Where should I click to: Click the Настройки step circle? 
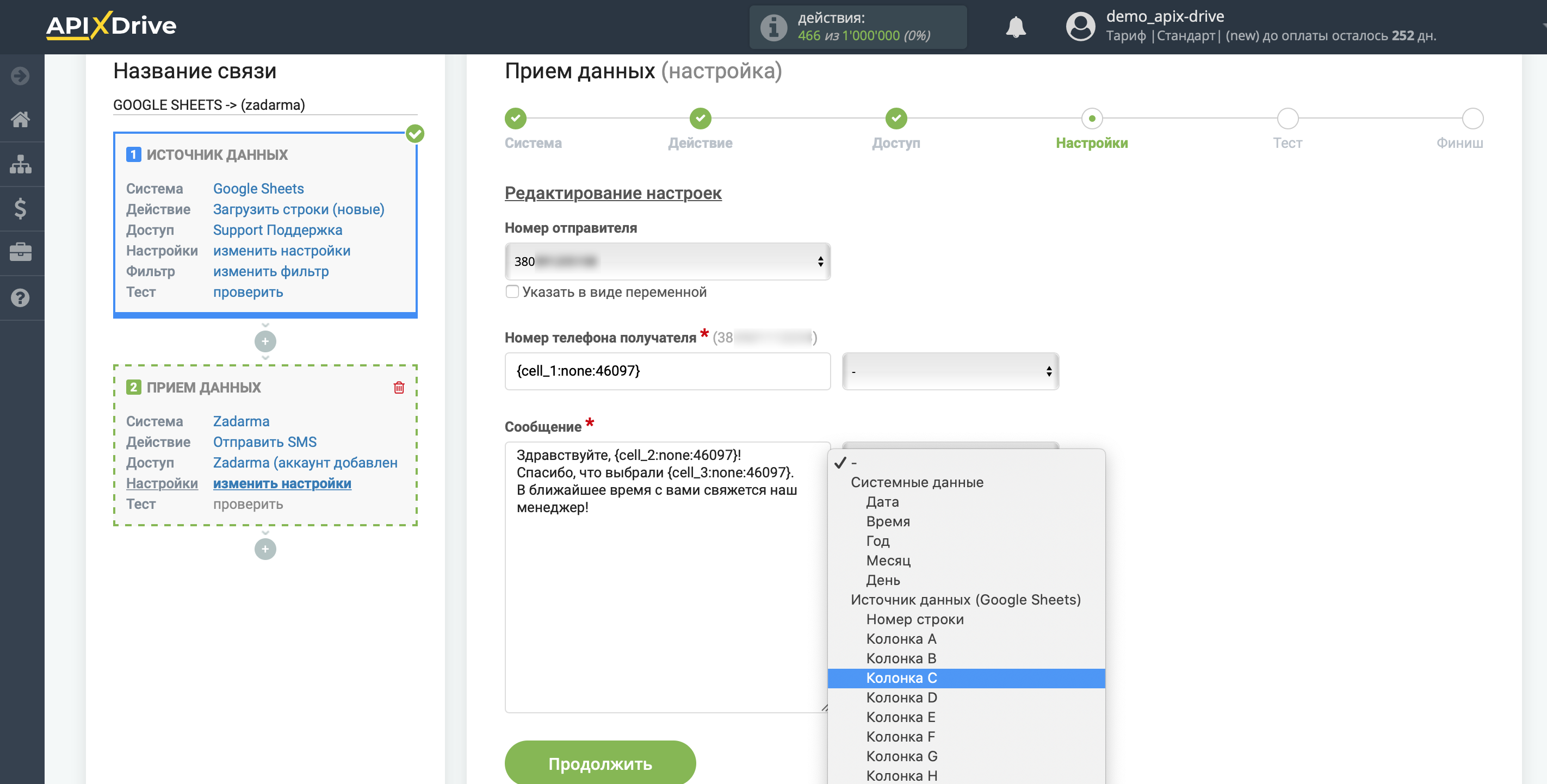(x=1092, y=119)
